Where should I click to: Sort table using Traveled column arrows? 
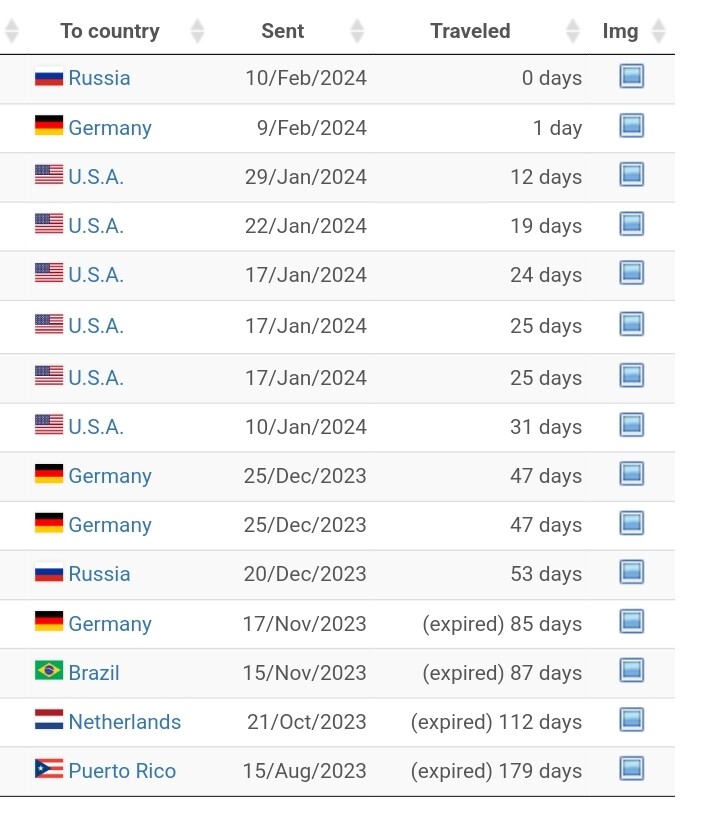pos(572,31)
